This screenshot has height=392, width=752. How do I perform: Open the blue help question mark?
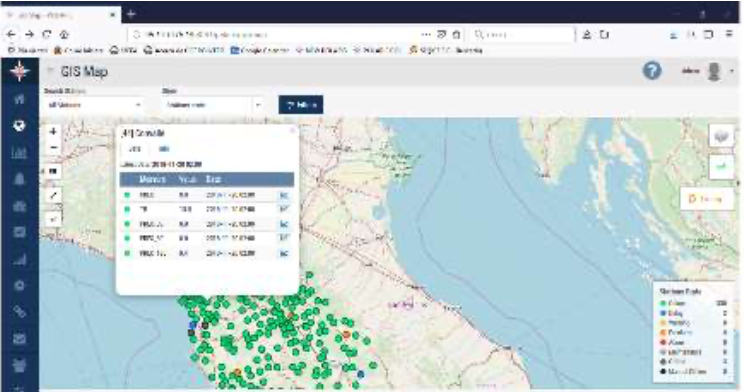(x=652, y=71)
